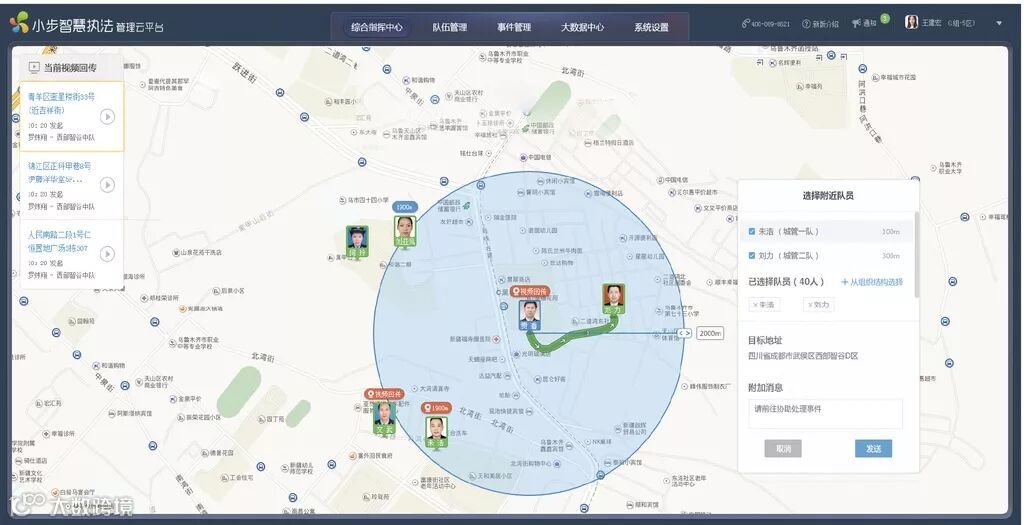This screenshot has width=1024, height=525.
Task: Click 300m distance for 刘力
Action: point(890,256)
